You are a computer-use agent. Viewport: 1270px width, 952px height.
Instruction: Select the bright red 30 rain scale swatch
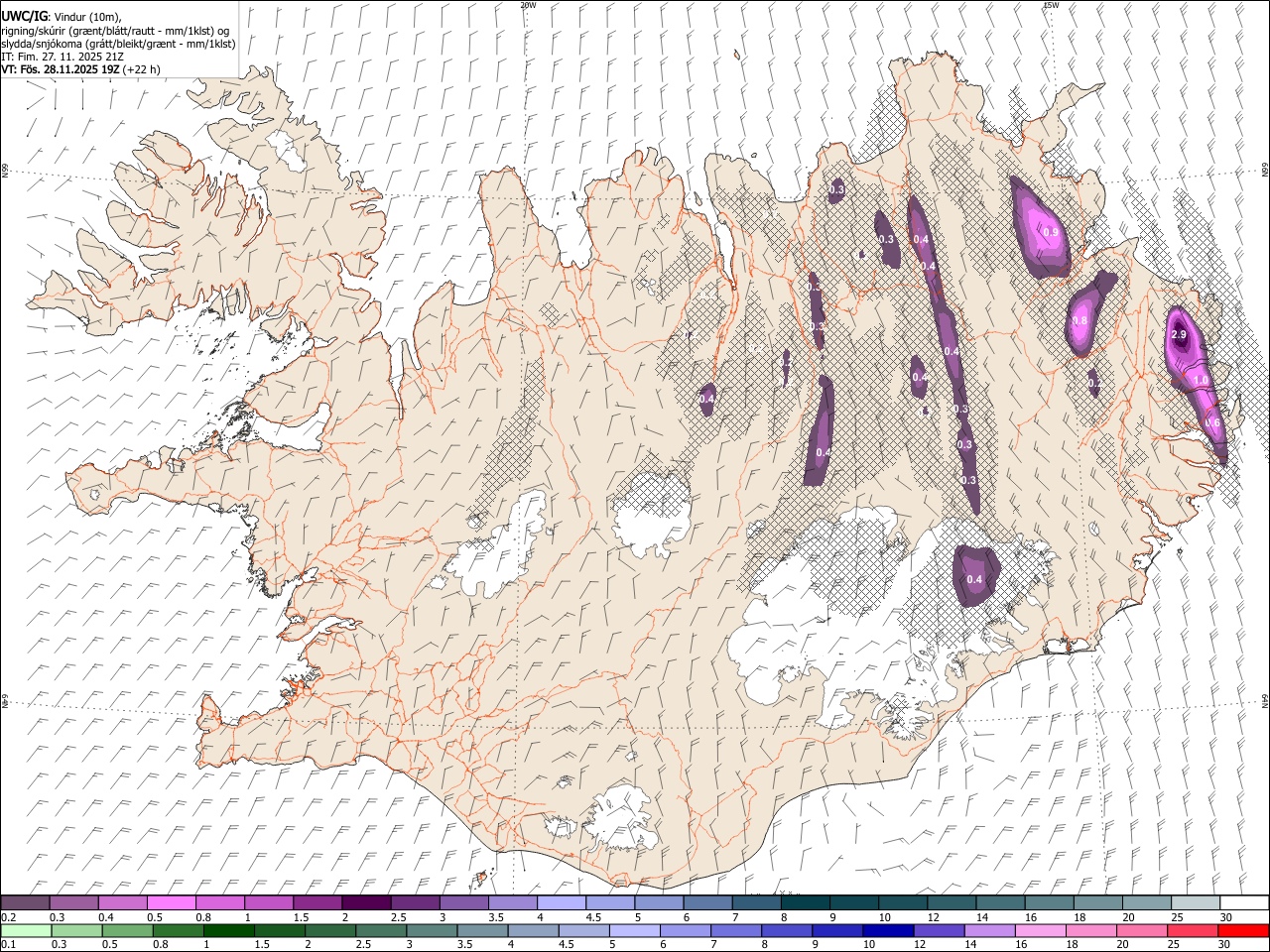(1242, 930)
